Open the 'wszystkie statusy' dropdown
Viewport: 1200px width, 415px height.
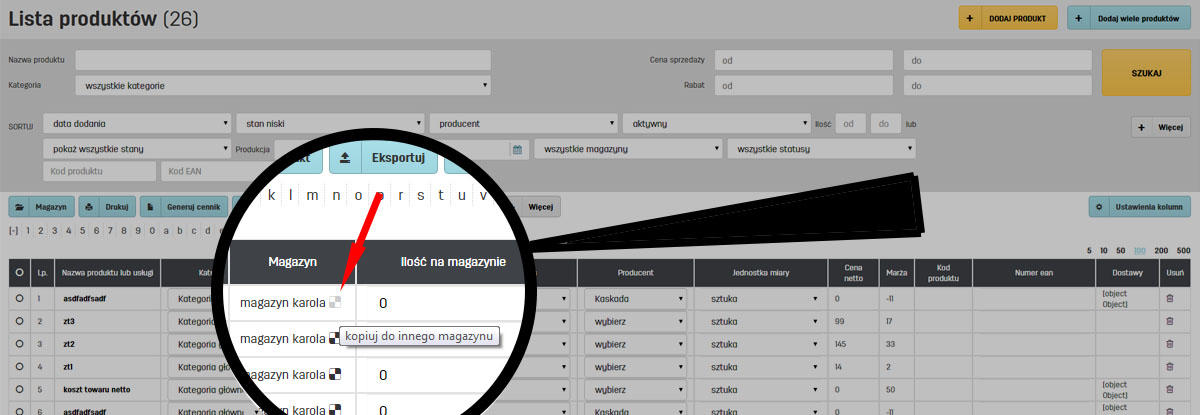coord(821,149)
